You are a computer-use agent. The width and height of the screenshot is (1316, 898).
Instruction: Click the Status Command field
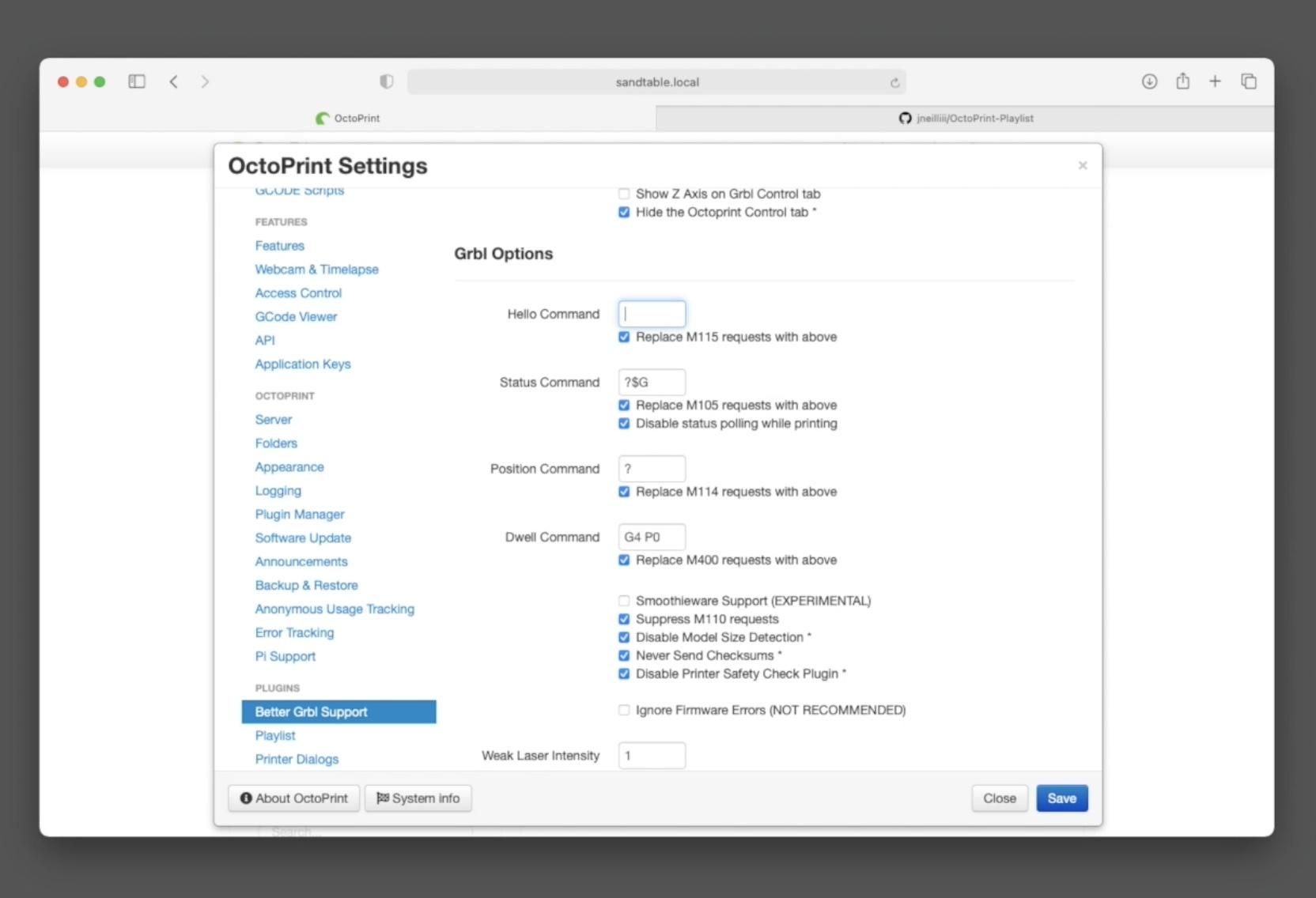[652, 382]
